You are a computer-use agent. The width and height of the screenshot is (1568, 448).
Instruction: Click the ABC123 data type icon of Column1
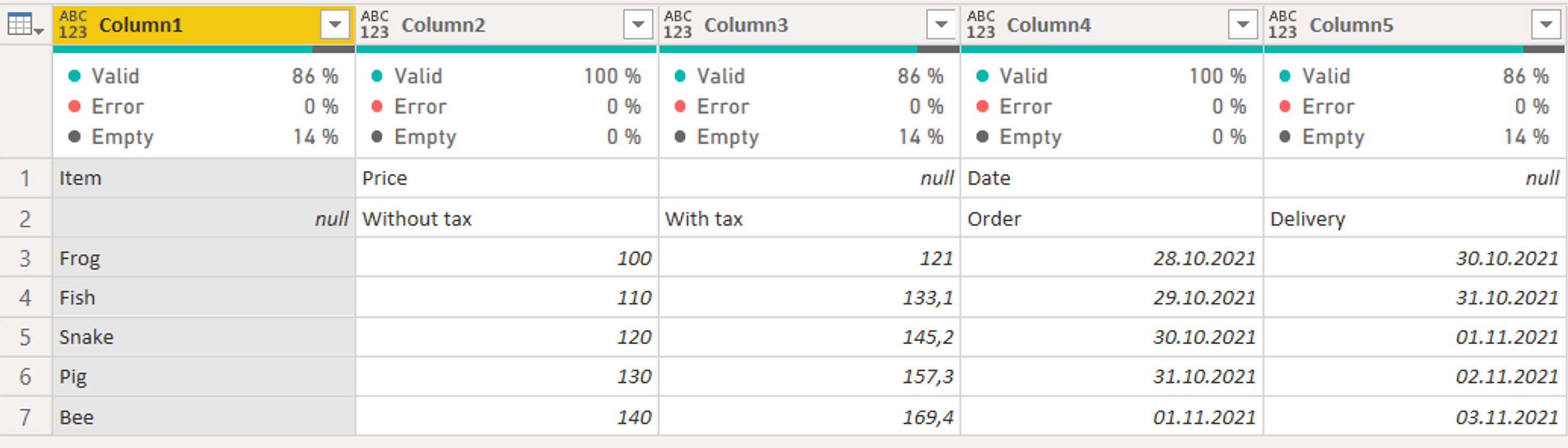[73, 25]
